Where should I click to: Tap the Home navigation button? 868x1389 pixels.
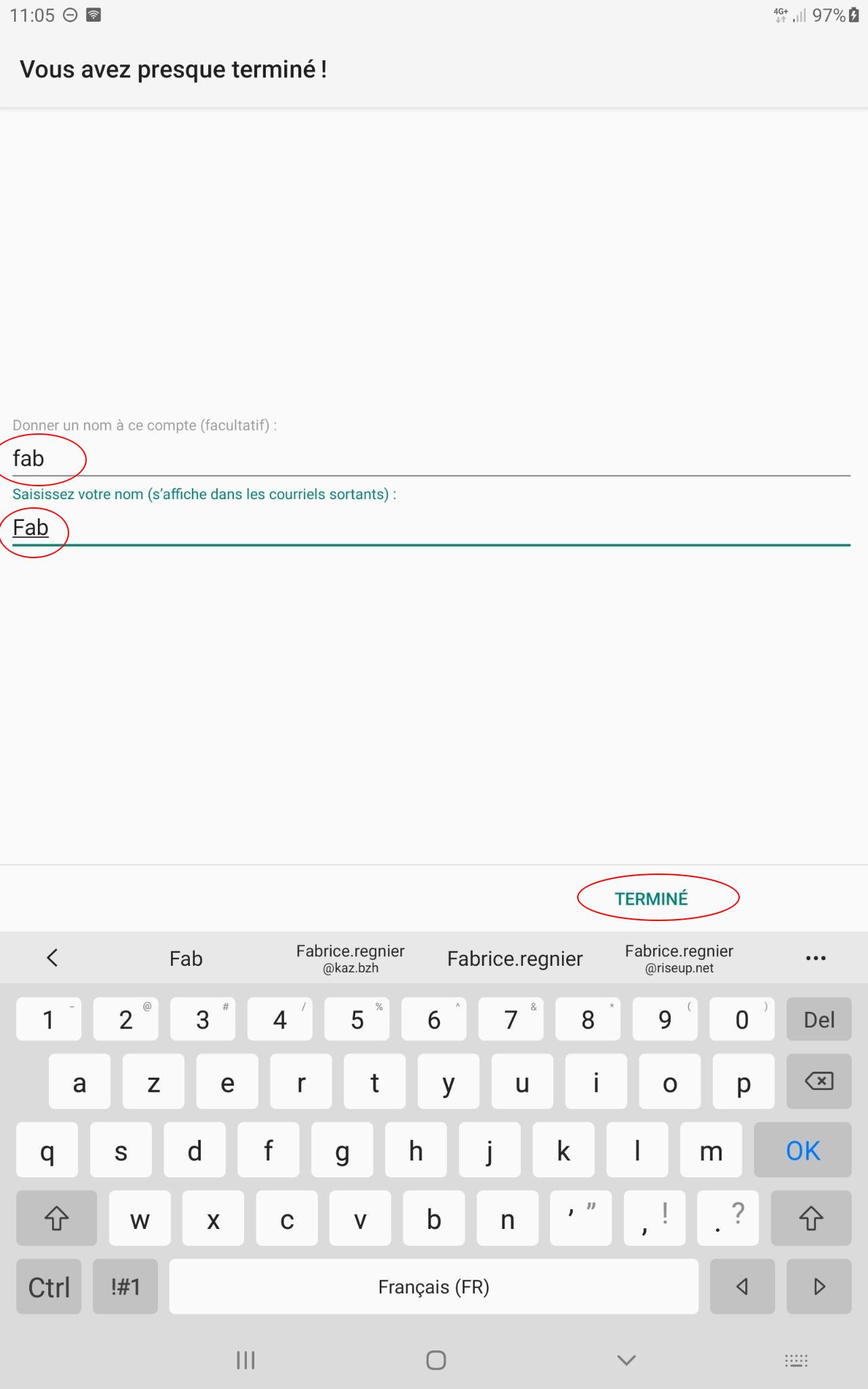click(435, 1360)
